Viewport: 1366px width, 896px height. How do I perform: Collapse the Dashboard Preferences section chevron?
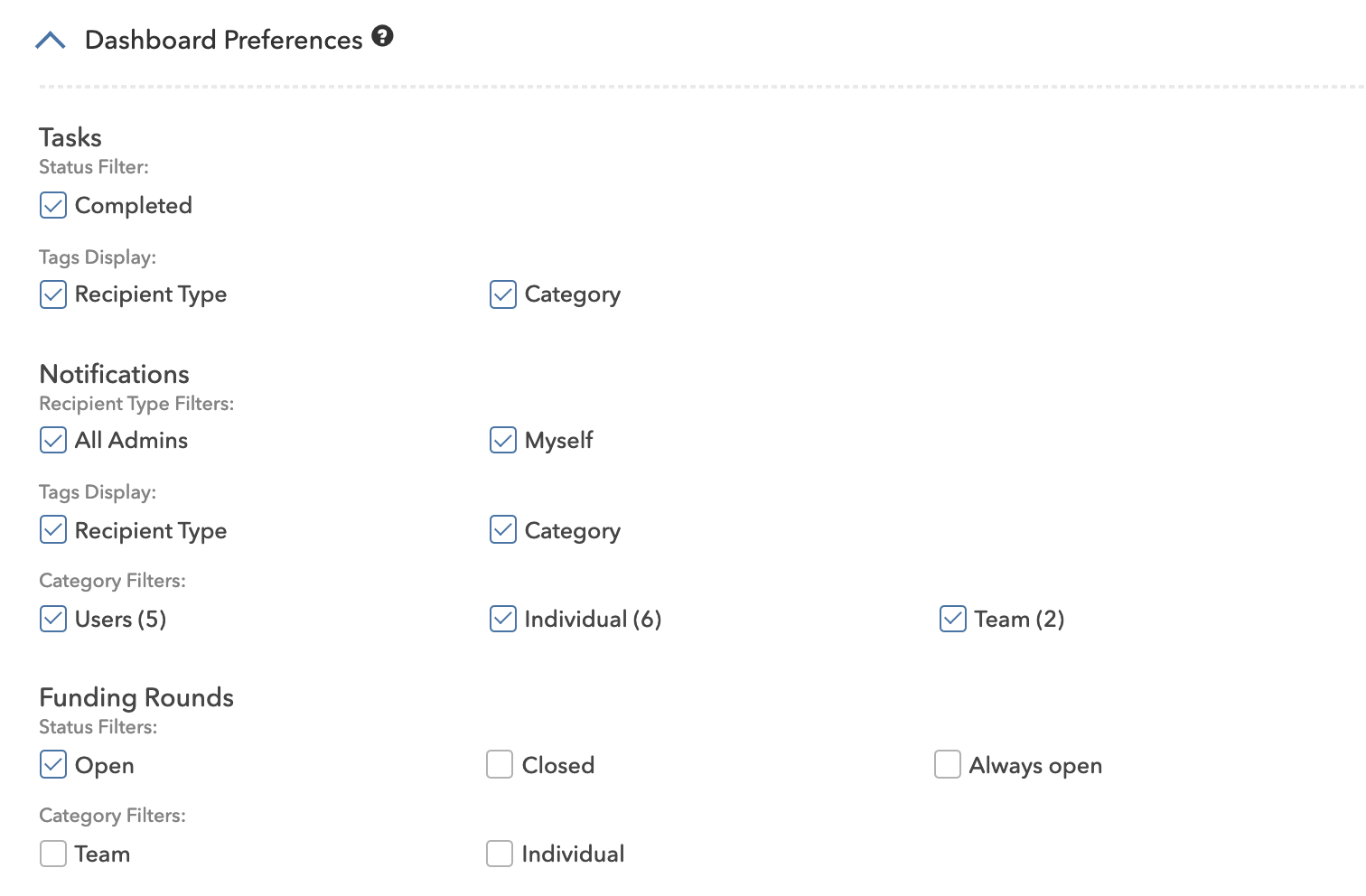point(51,41)
